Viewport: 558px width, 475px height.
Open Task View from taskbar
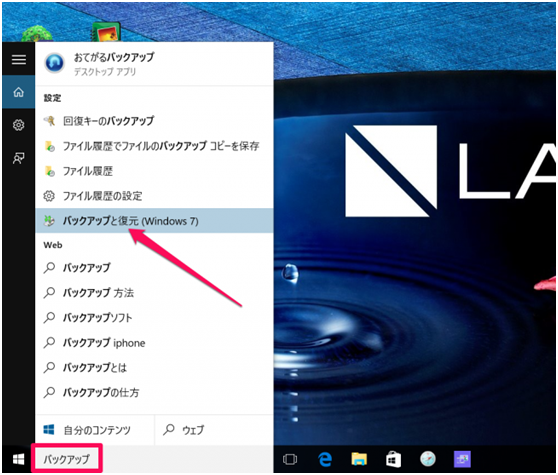coord(290,459)
